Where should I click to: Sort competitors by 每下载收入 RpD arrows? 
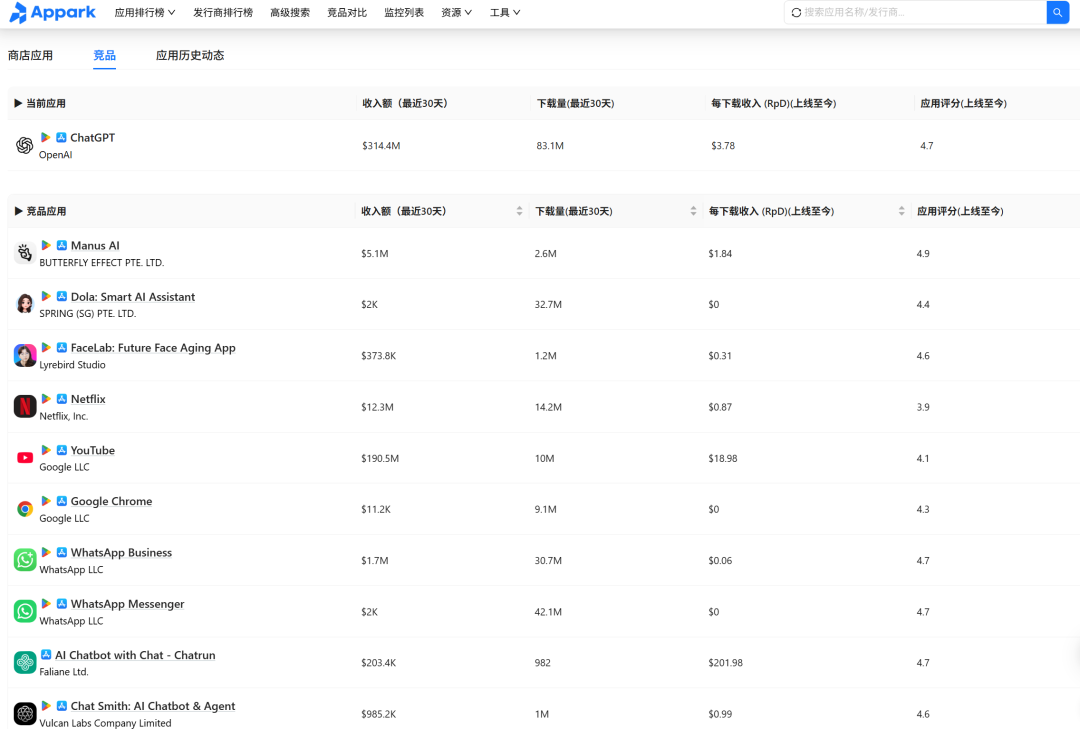point(902,211)
